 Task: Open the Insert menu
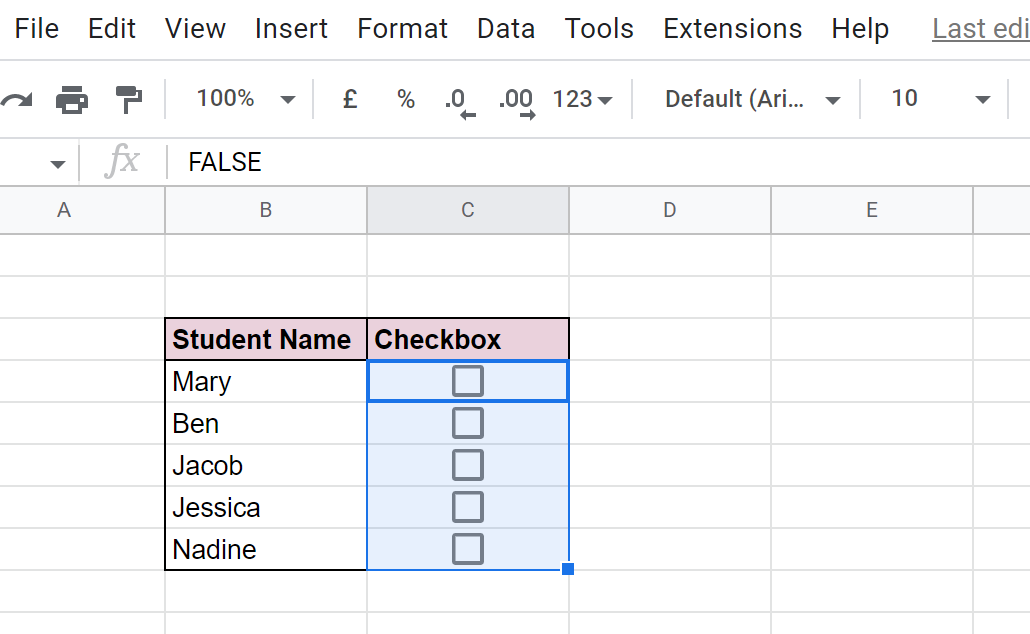[291, 29]
